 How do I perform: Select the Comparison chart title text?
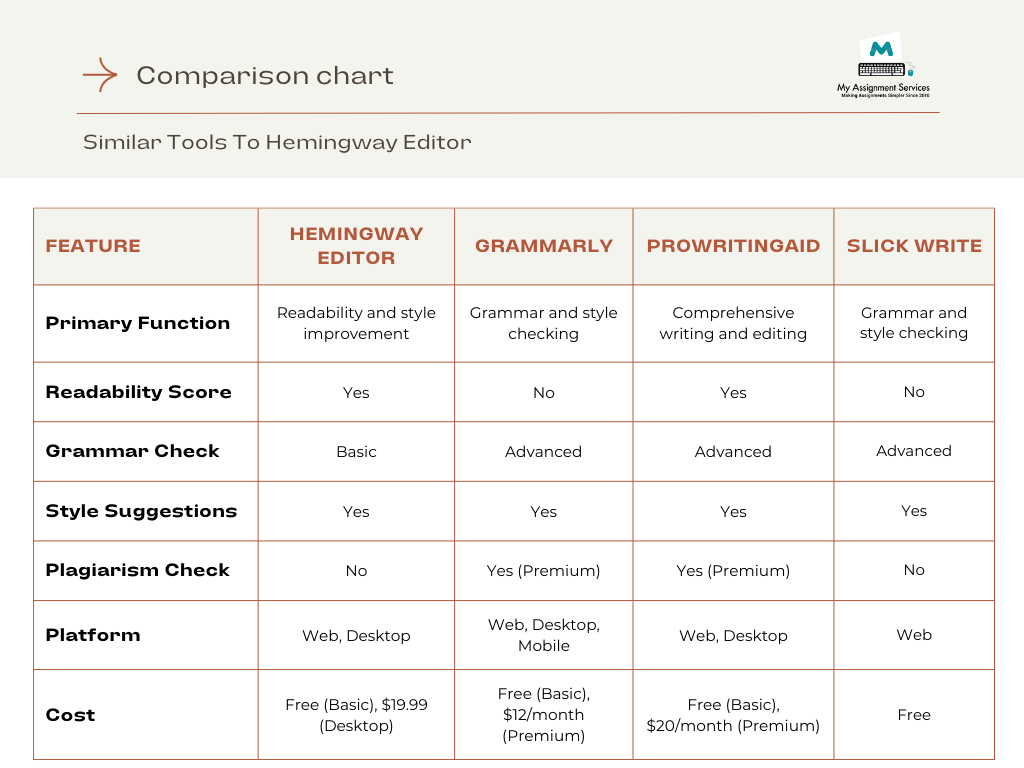click(x=264, y=76)
